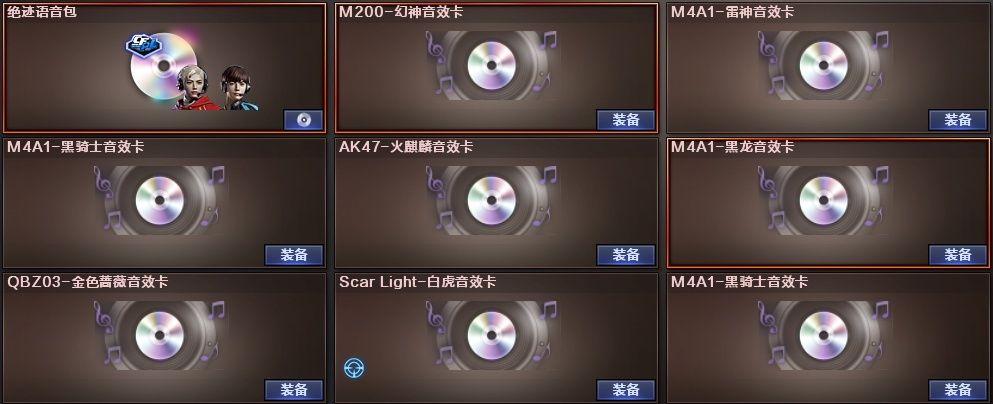Click the blue wheel icon on Scar Light-白虎 card
The width and height of the screenshot is (993, 404).
[354, 368]
